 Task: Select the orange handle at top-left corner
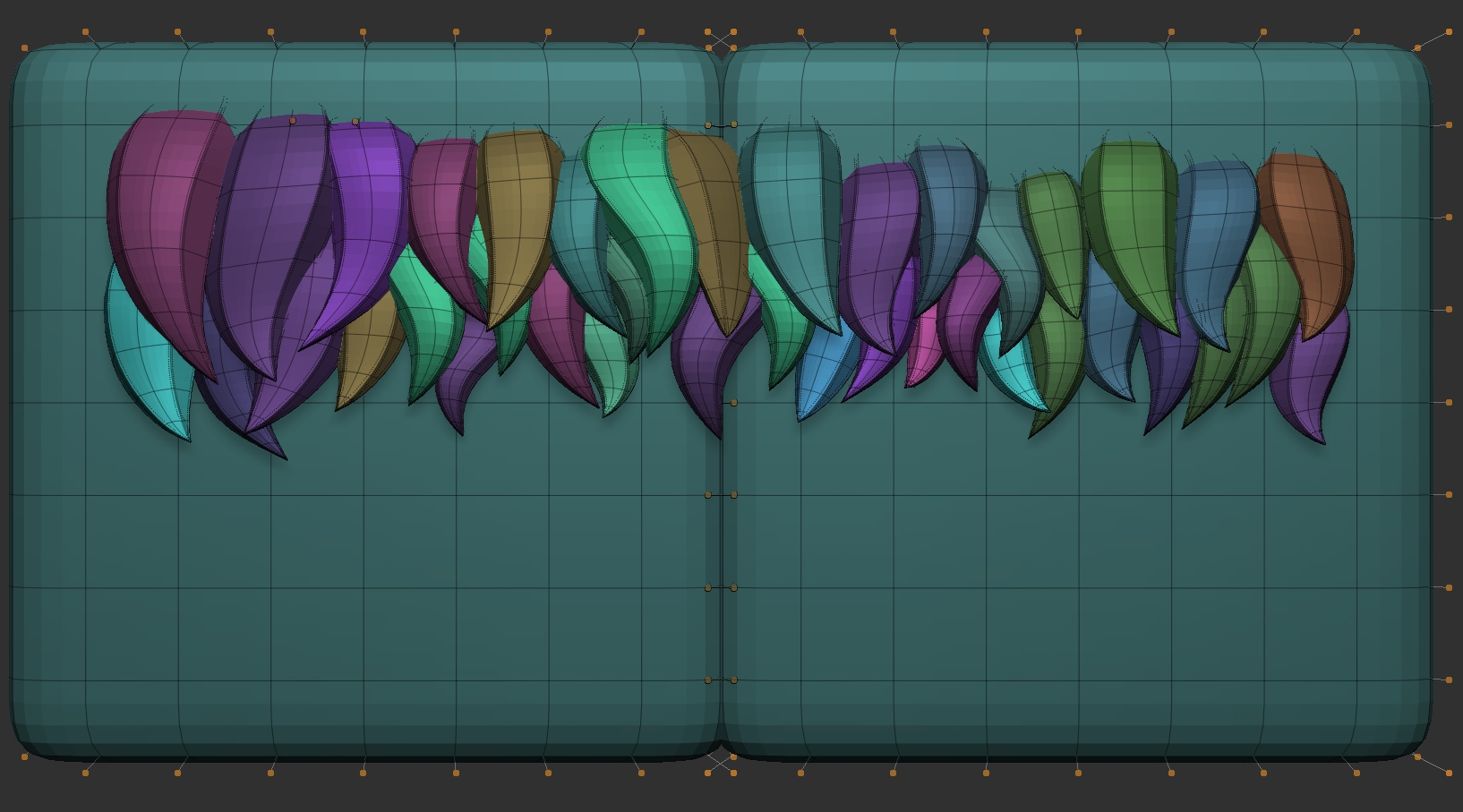click(x=24, y=47)
